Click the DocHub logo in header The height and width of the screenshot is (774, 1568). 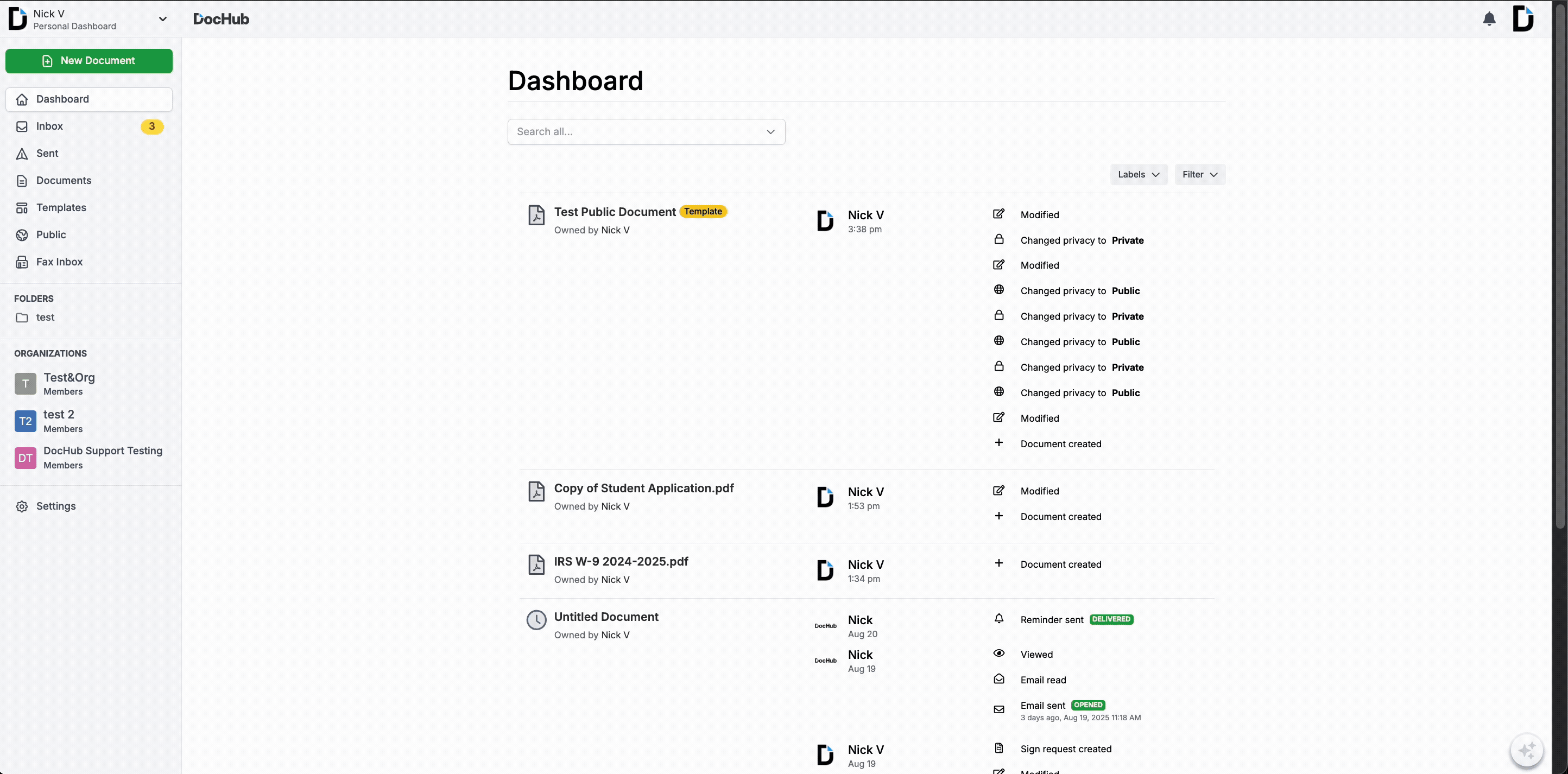point(221,19)
